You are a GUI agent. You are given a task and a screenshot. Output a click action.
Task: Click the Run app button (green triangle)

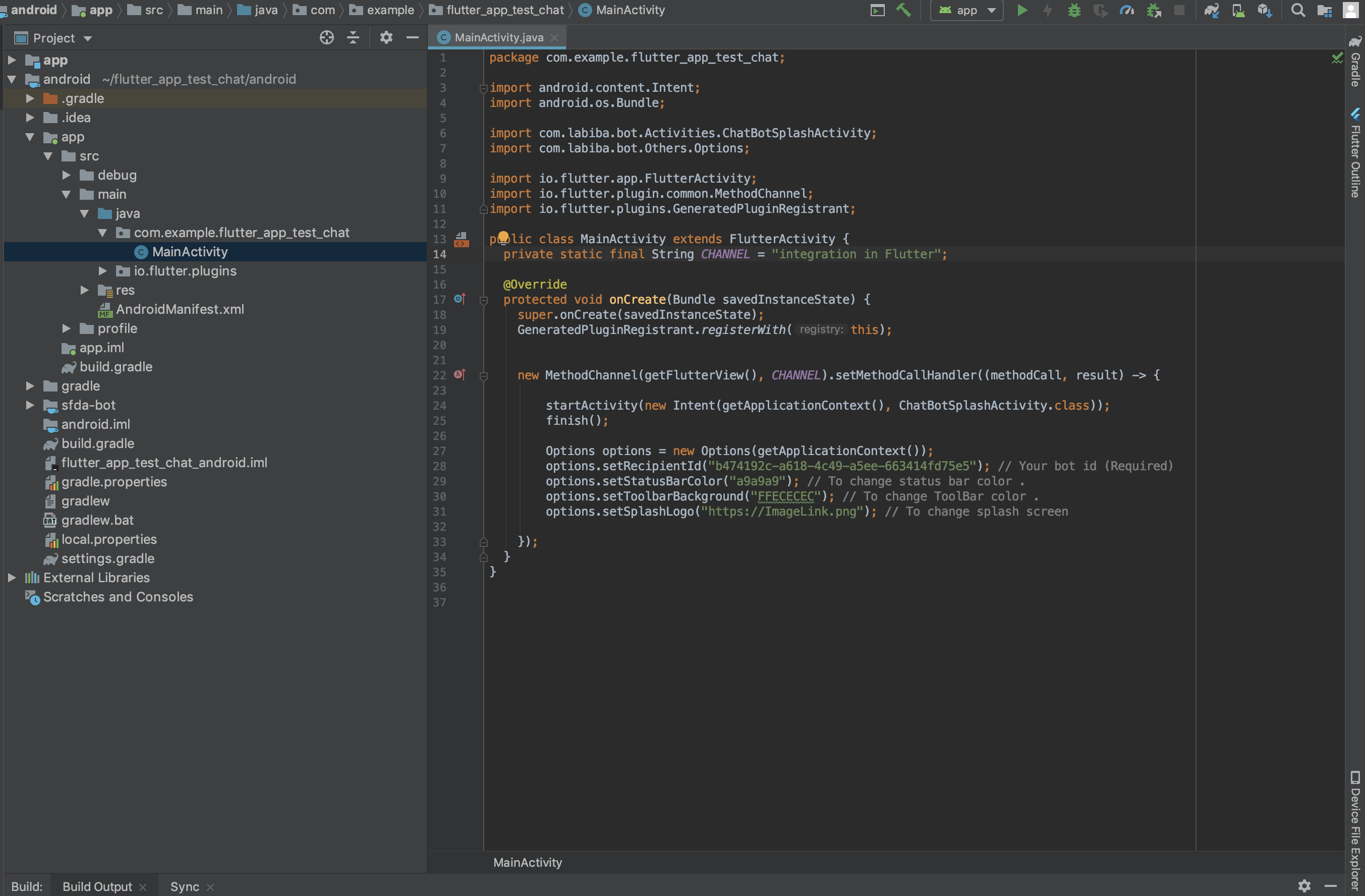pyautogui.click(x=1020, y=10)
